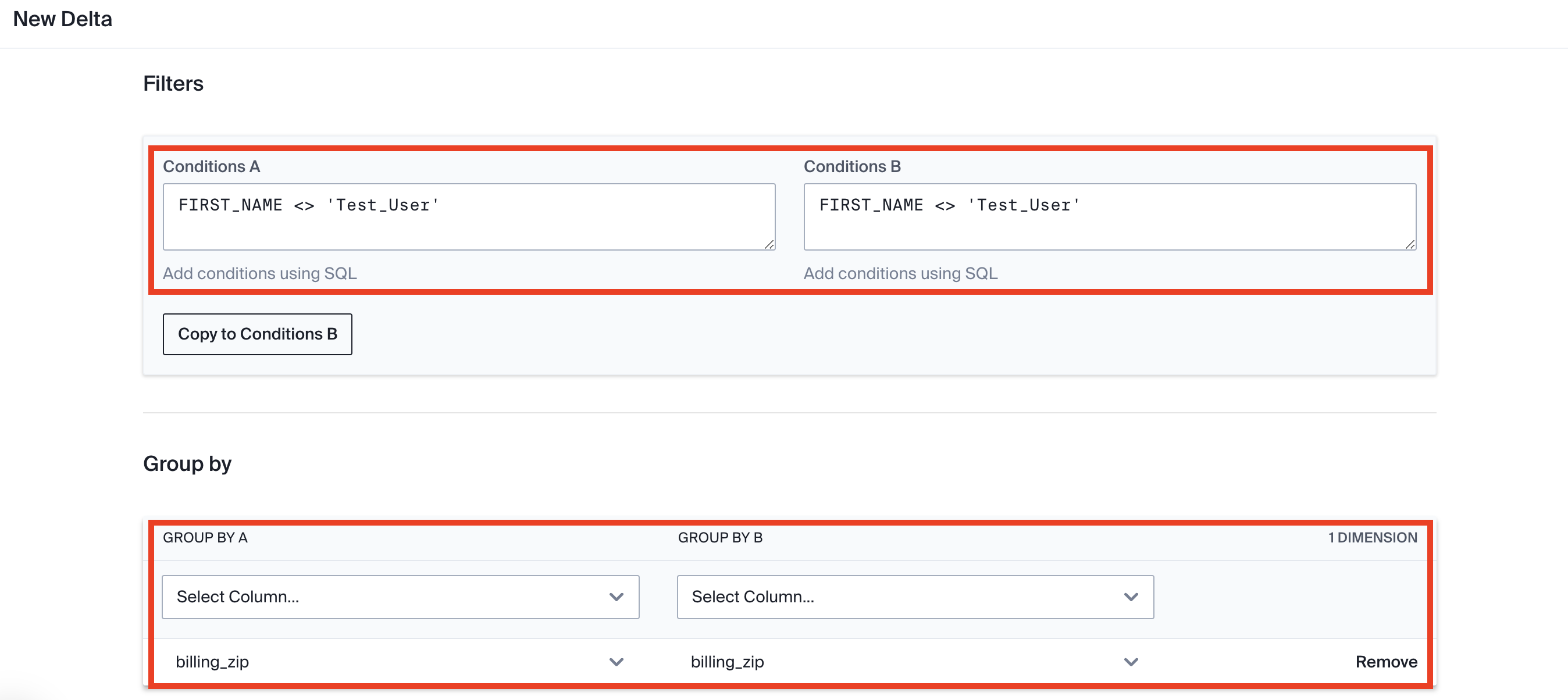Click the Conditions A label
Image resolution: width=1568 pixels, height=700 pixels.
pyautogui.click(x=211, y=166)
